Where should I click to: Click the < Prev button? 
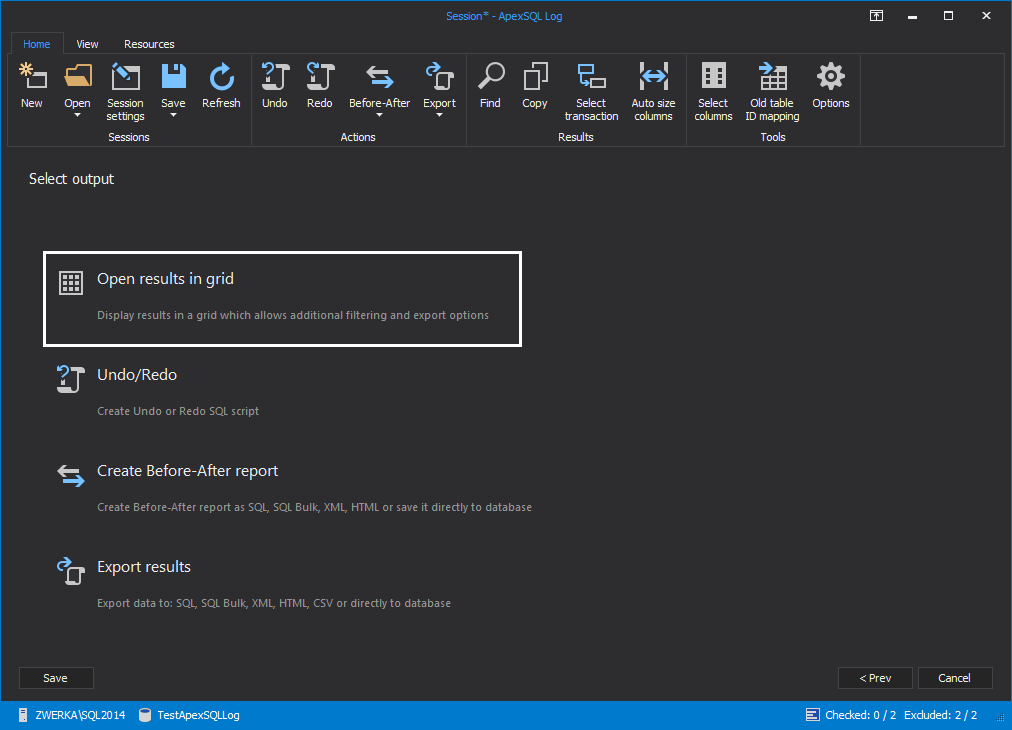(x=875, y=678)
